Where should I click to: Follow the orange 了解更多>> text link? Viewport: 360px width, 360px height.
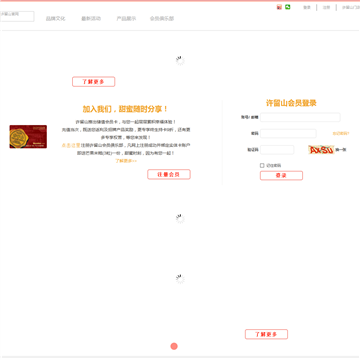[126, 161]
